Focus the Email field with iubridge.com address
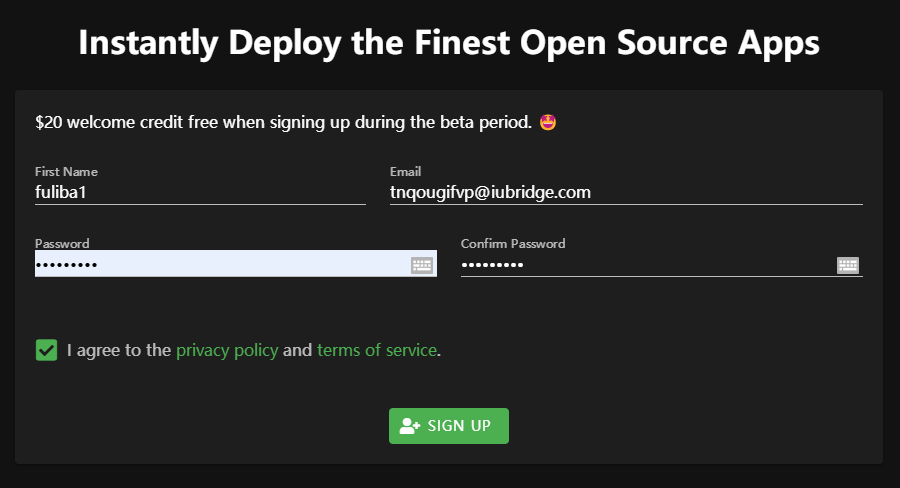This screenshot has height=488, width=900. pyautogui.click(x=626, y=192)
